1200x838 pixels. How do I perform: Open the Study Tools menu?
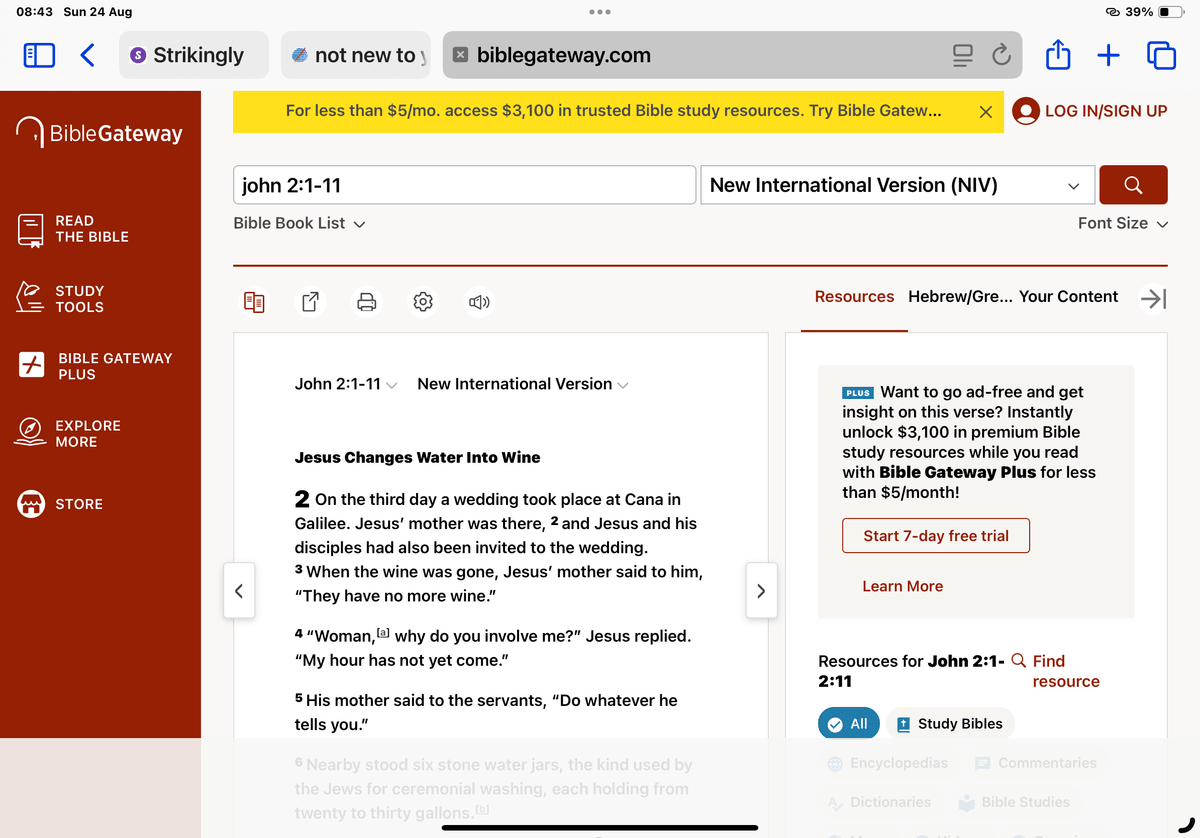click(x=61, y=299)
